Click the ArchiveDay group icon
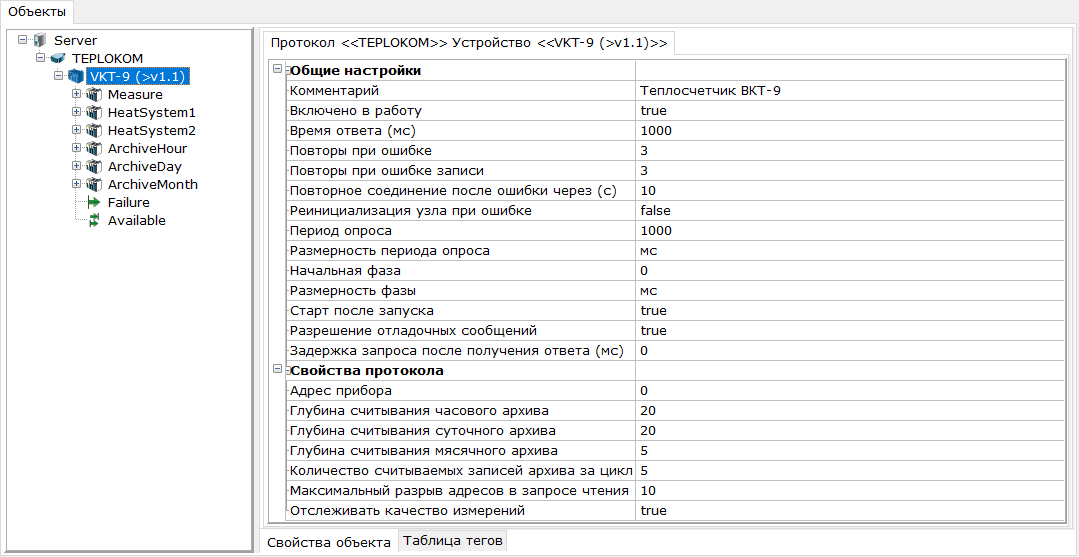1079x557 pixels. (94, 167)
